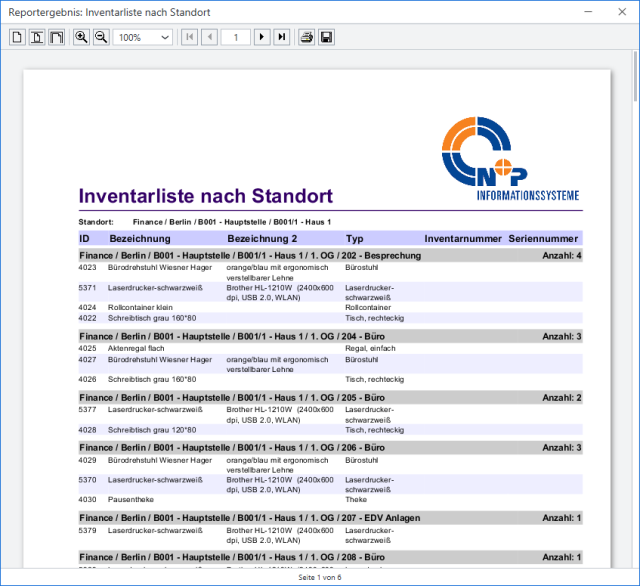Click the 'Inventarnummer' column header

(463, 239)
